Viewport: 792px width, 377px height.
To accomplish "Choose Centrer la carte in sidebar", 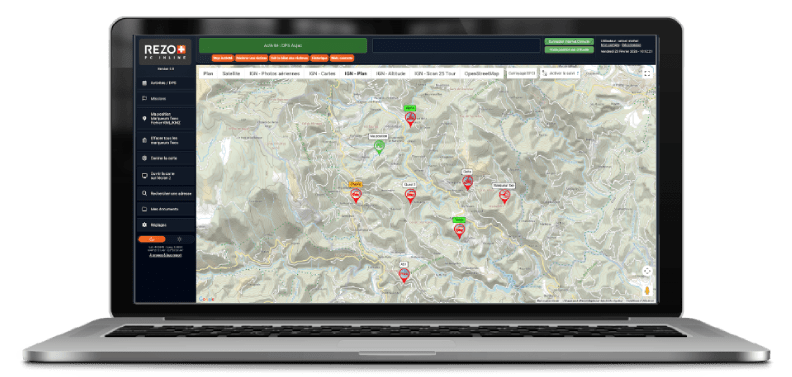I will click(x=165, y=158).
